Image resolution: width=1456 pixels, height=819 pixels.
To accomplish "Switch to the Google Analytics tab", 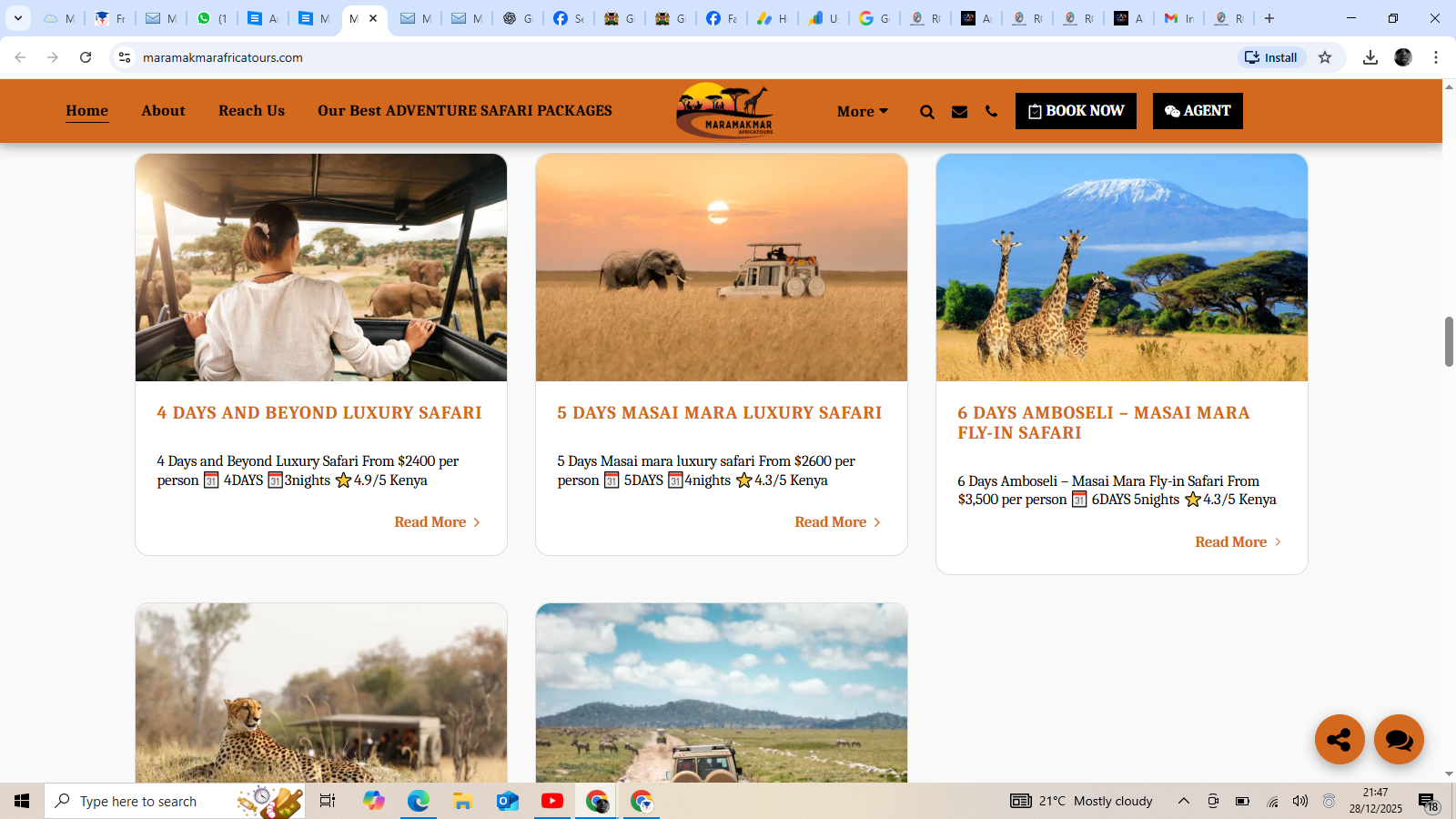I will (824, 18).
